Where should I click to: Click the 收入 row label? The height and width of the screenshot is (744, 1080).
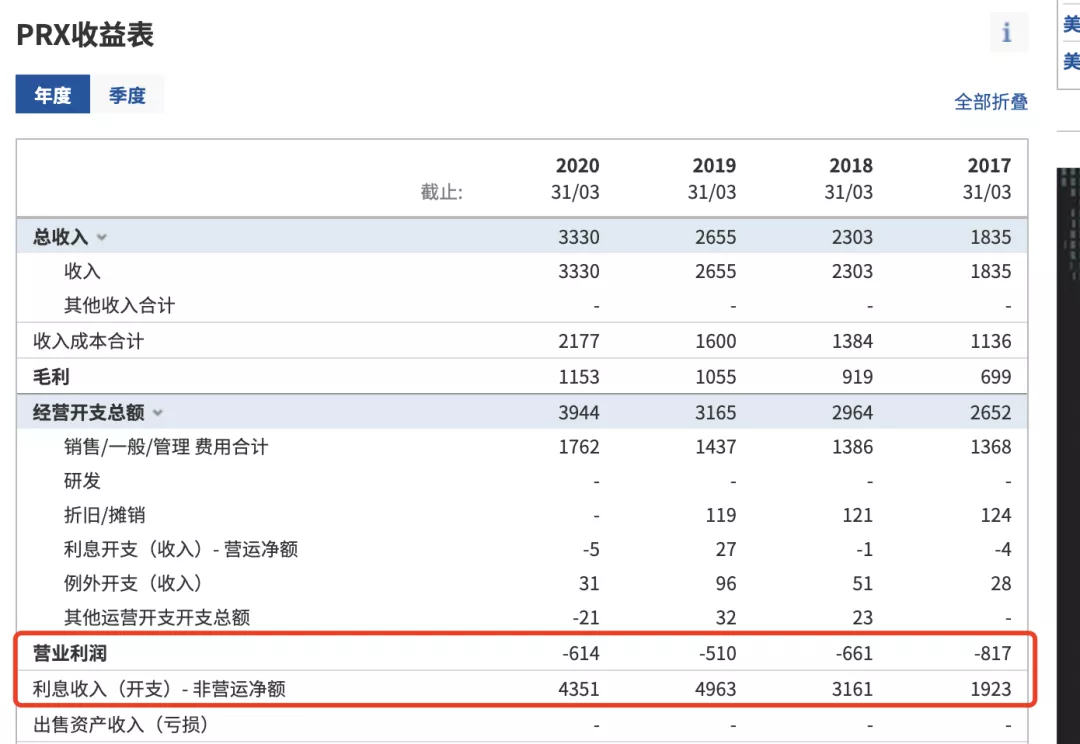tap(82, 271)
